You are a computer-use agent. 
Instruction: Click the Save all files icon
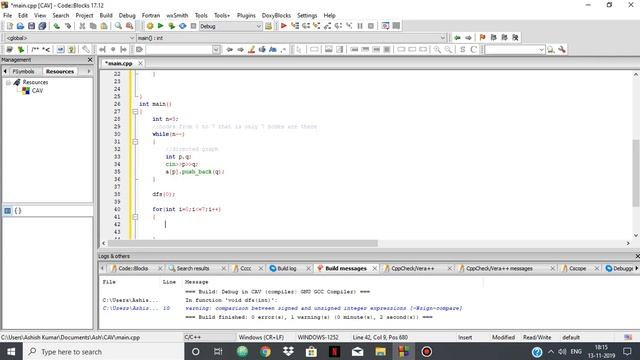pos(42,26)
